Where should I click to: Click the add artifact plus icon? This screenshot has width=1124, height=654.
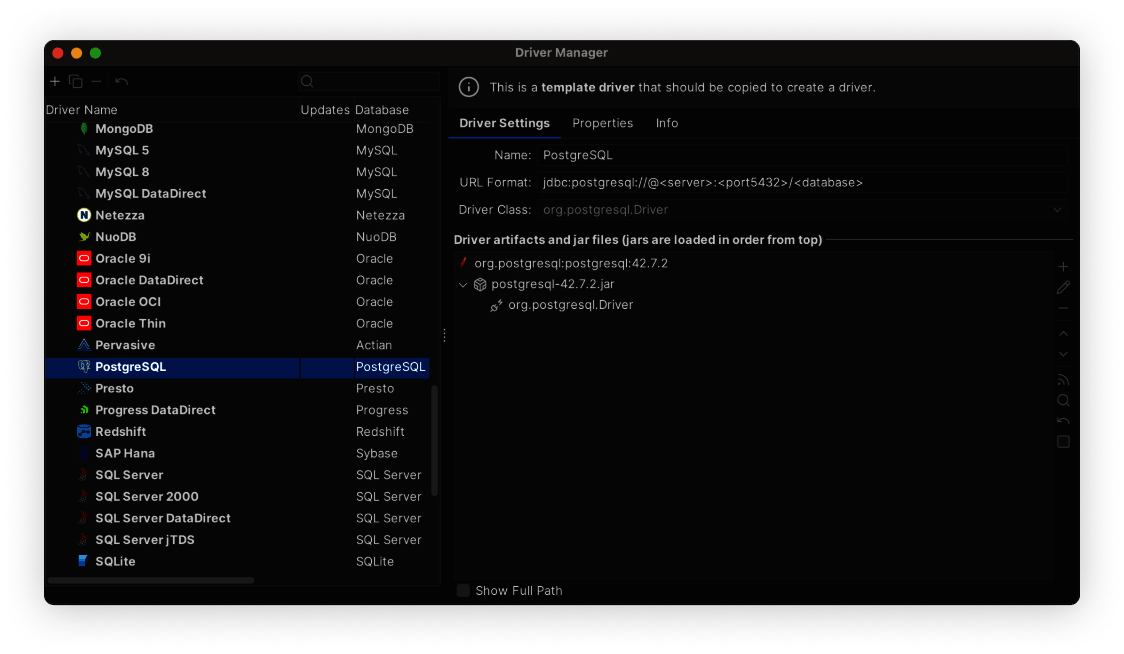click(1063, 267)
